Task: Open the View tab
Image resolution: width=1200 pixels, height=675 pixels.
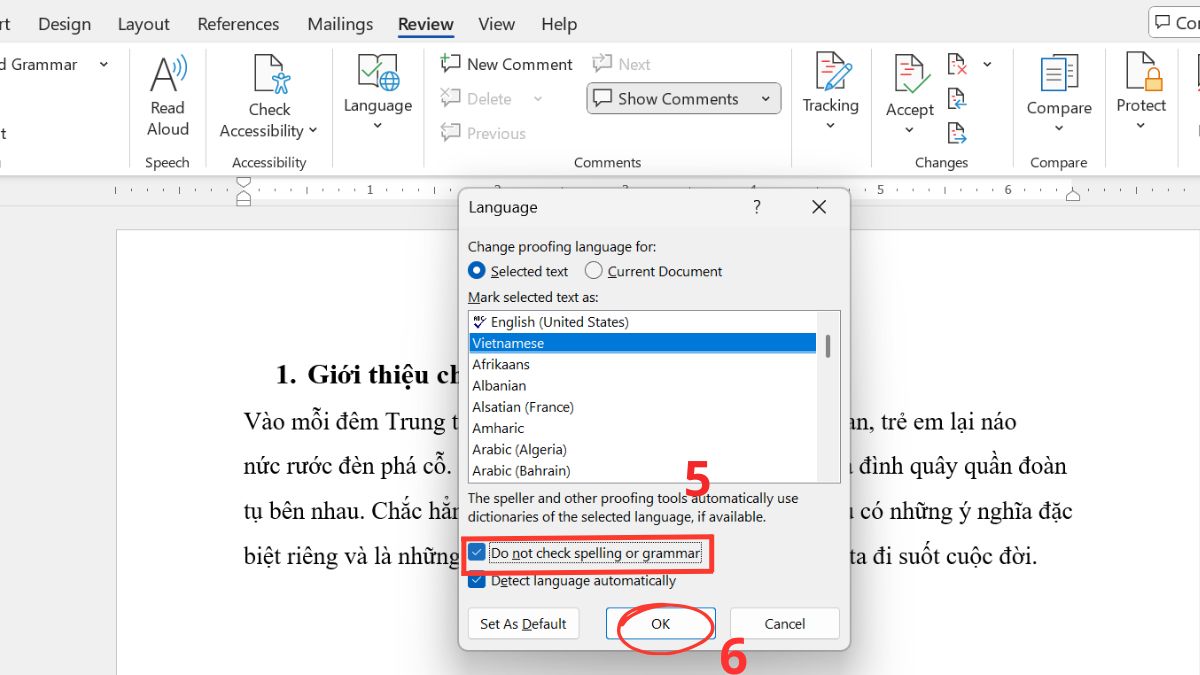Action: coord(497,24)
